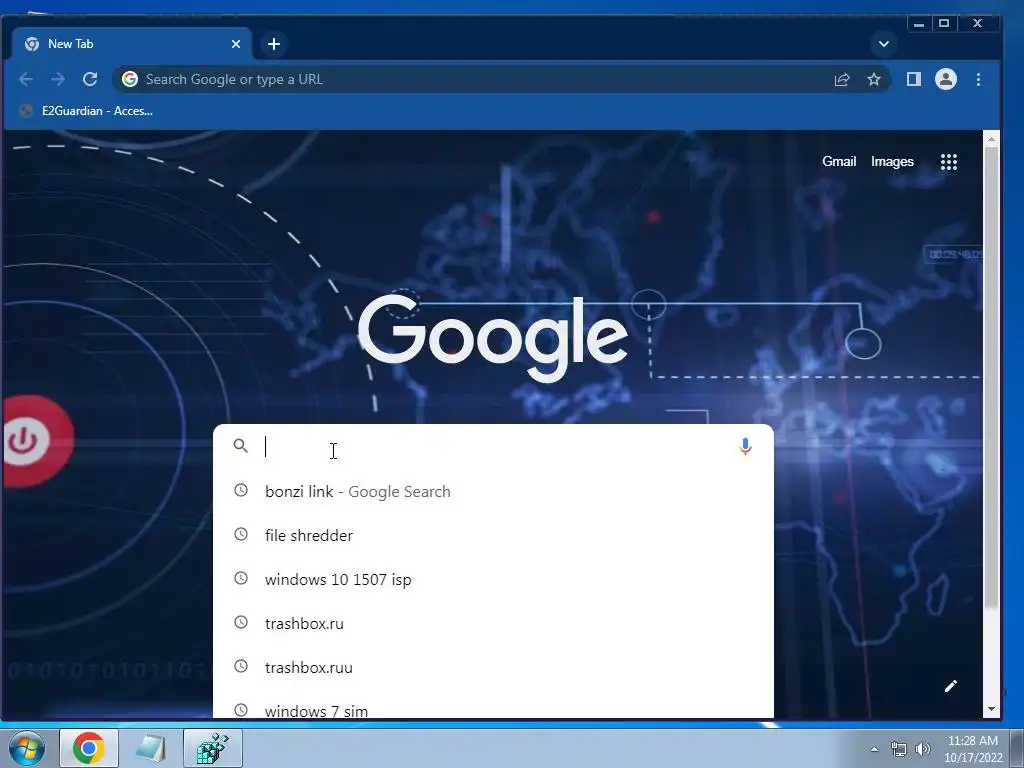The width and height of the screenshot is (1024, 768).
Task: Choose the 'file shredder' suggestion
Action: pyautogui.click(x=493, y=536)
